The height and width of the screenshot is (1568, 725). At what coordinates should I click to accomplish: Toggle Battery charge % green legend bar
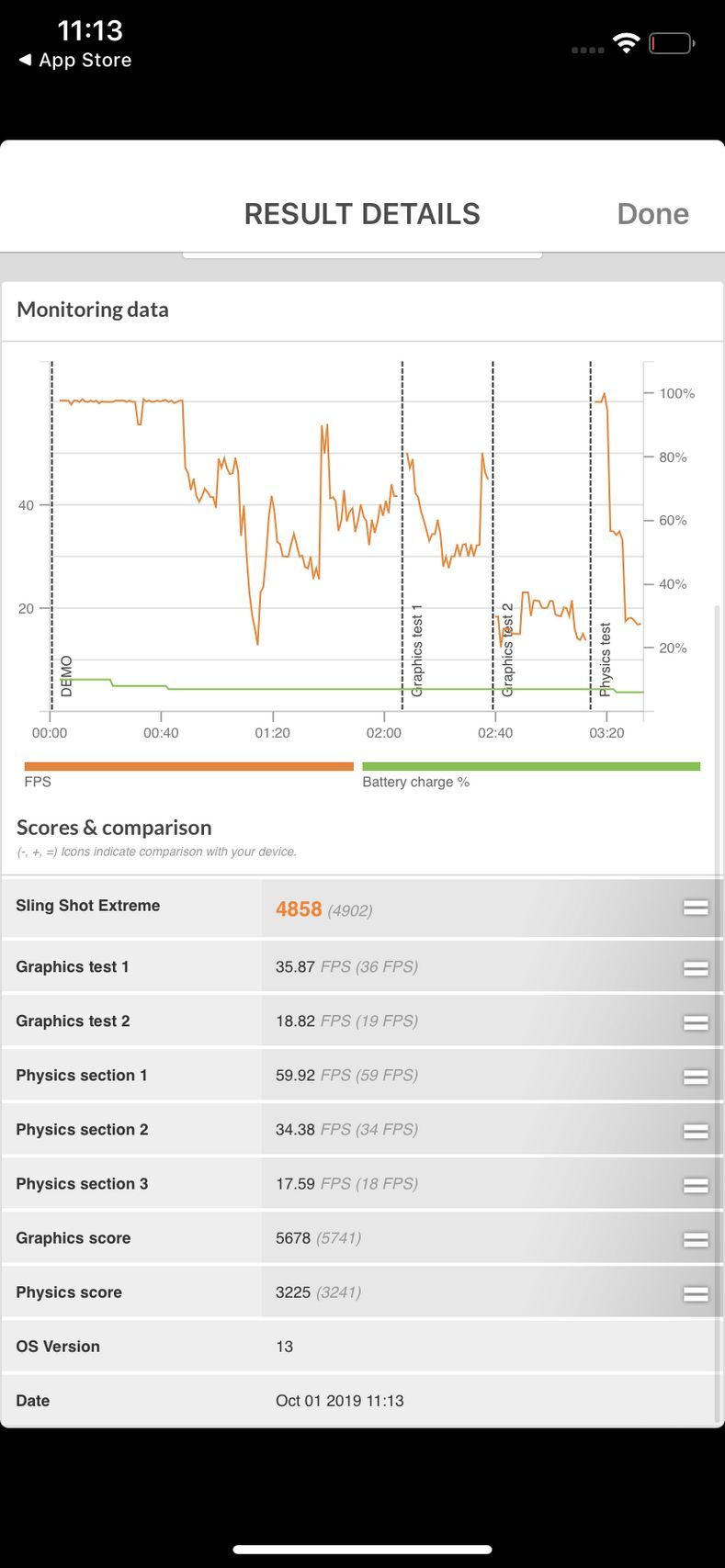tap(531, 766)
